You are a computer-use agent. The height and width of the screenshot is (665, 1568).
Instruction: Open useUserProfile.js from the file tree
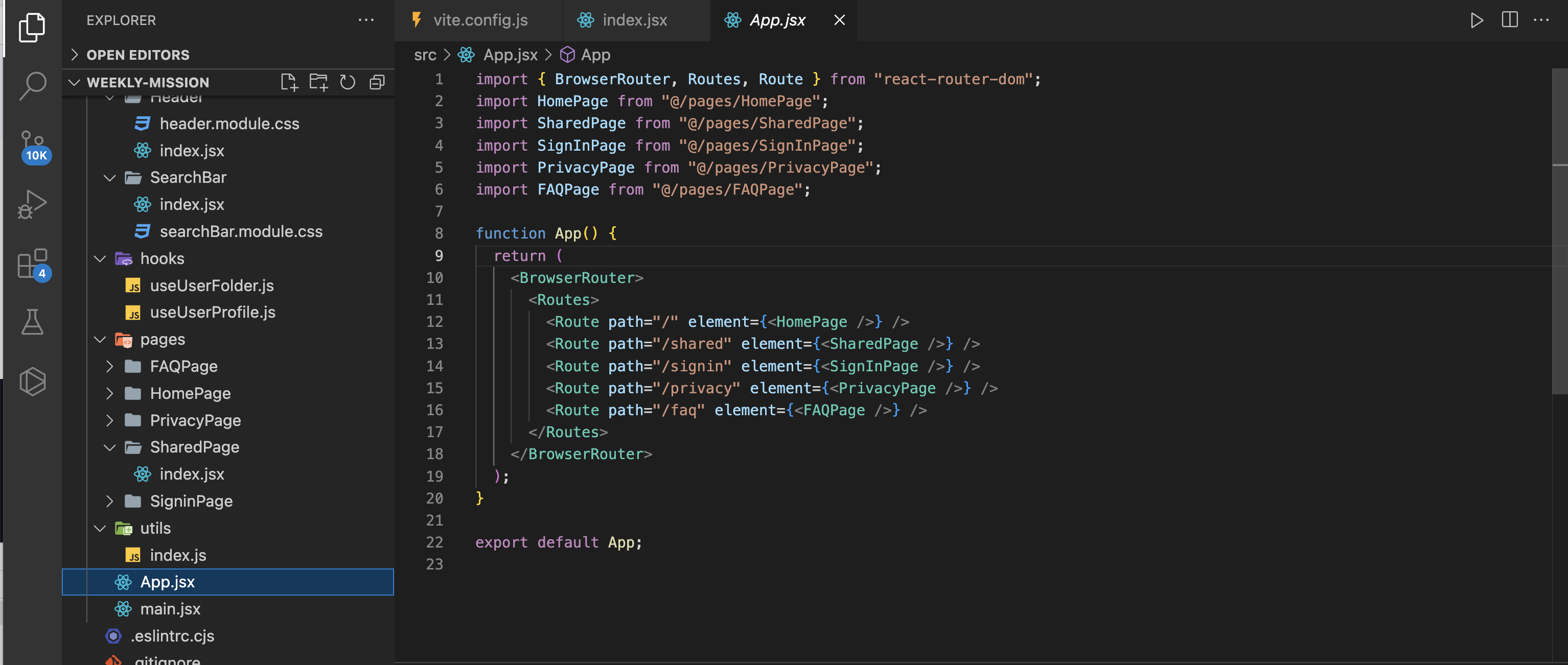click(x=213, y=313)
